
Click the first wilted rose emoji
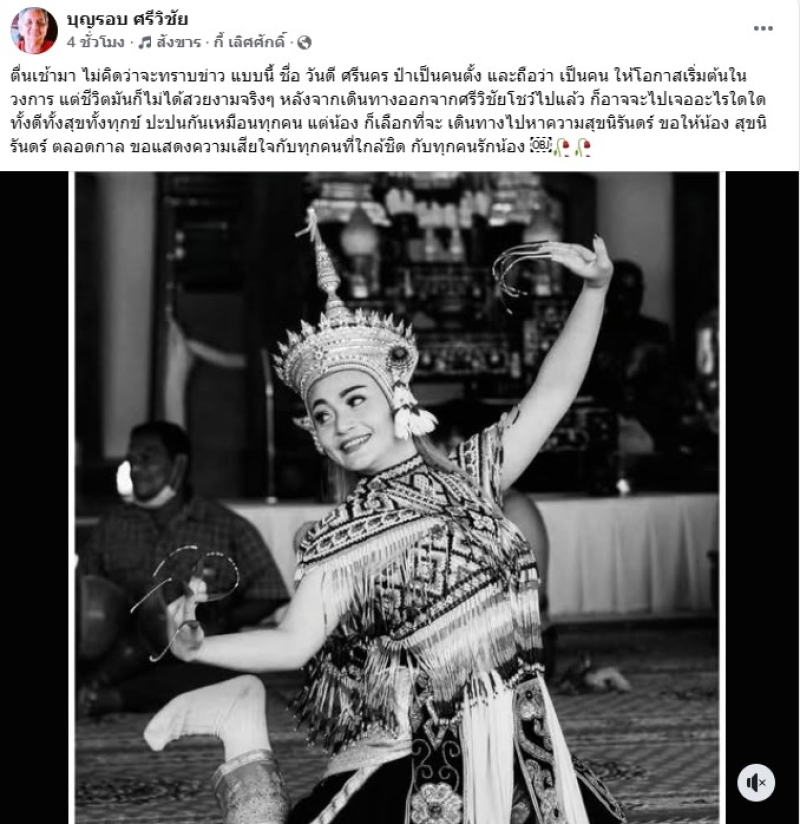562,147
